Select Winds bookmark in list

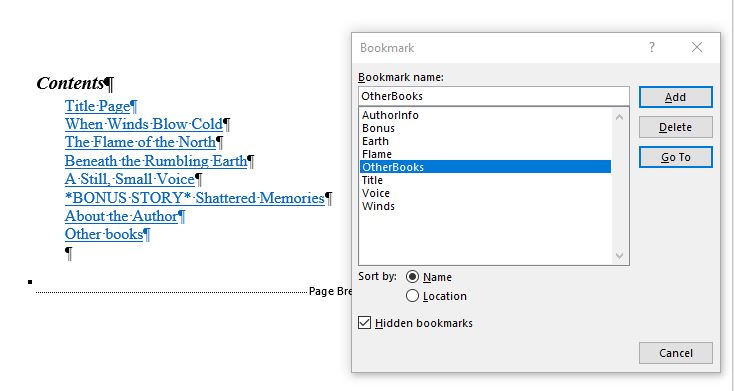485,206
